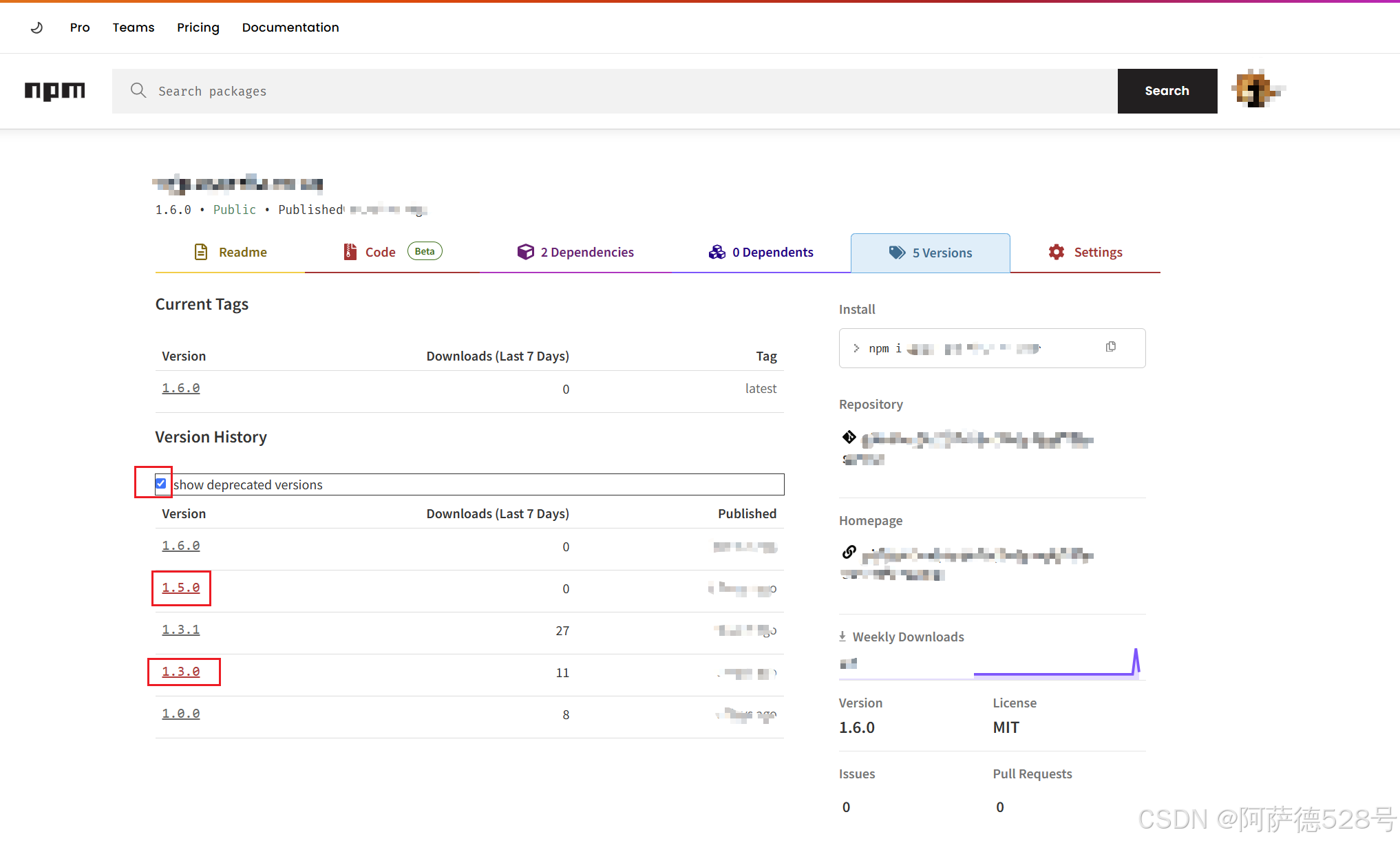Open version 1.0.0 link
Image resolution: width=1400 pixels, height=843 pixels.
pos(181,714)
